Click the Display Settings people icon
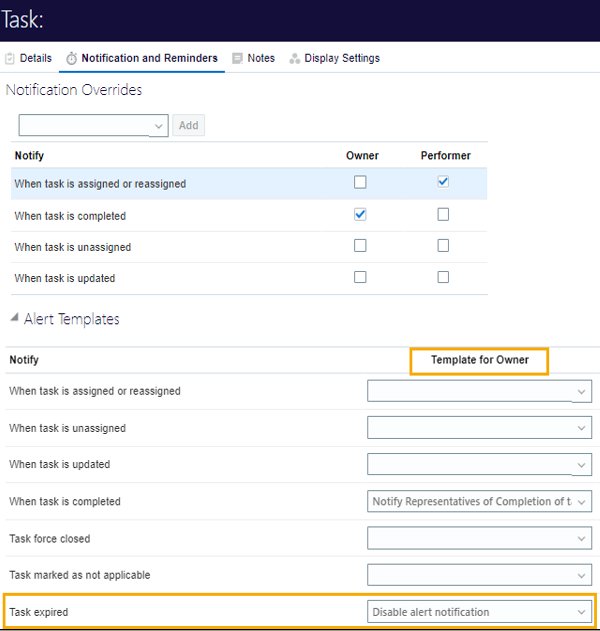 [x=295, y=58]
